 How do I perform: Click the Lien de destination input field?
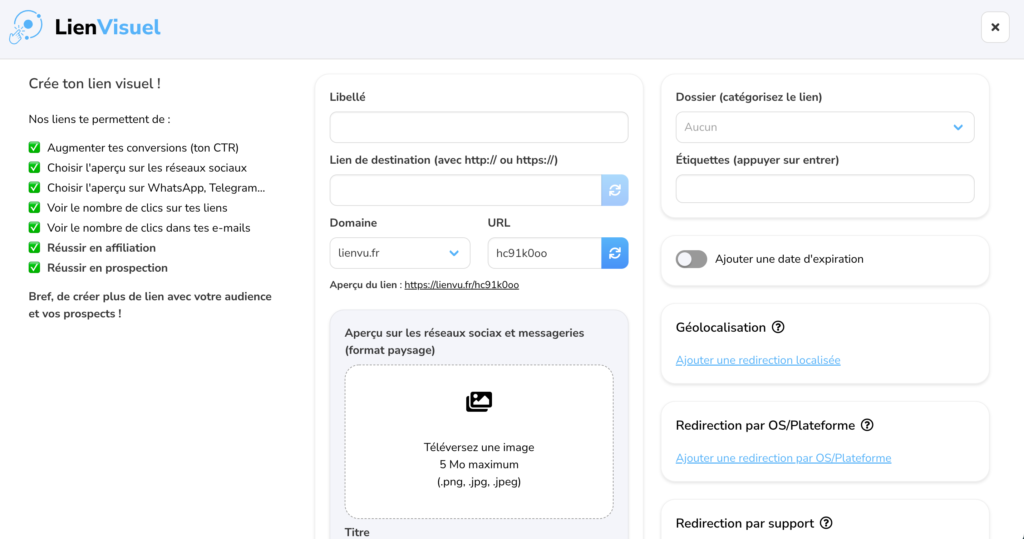coord(466,190)
